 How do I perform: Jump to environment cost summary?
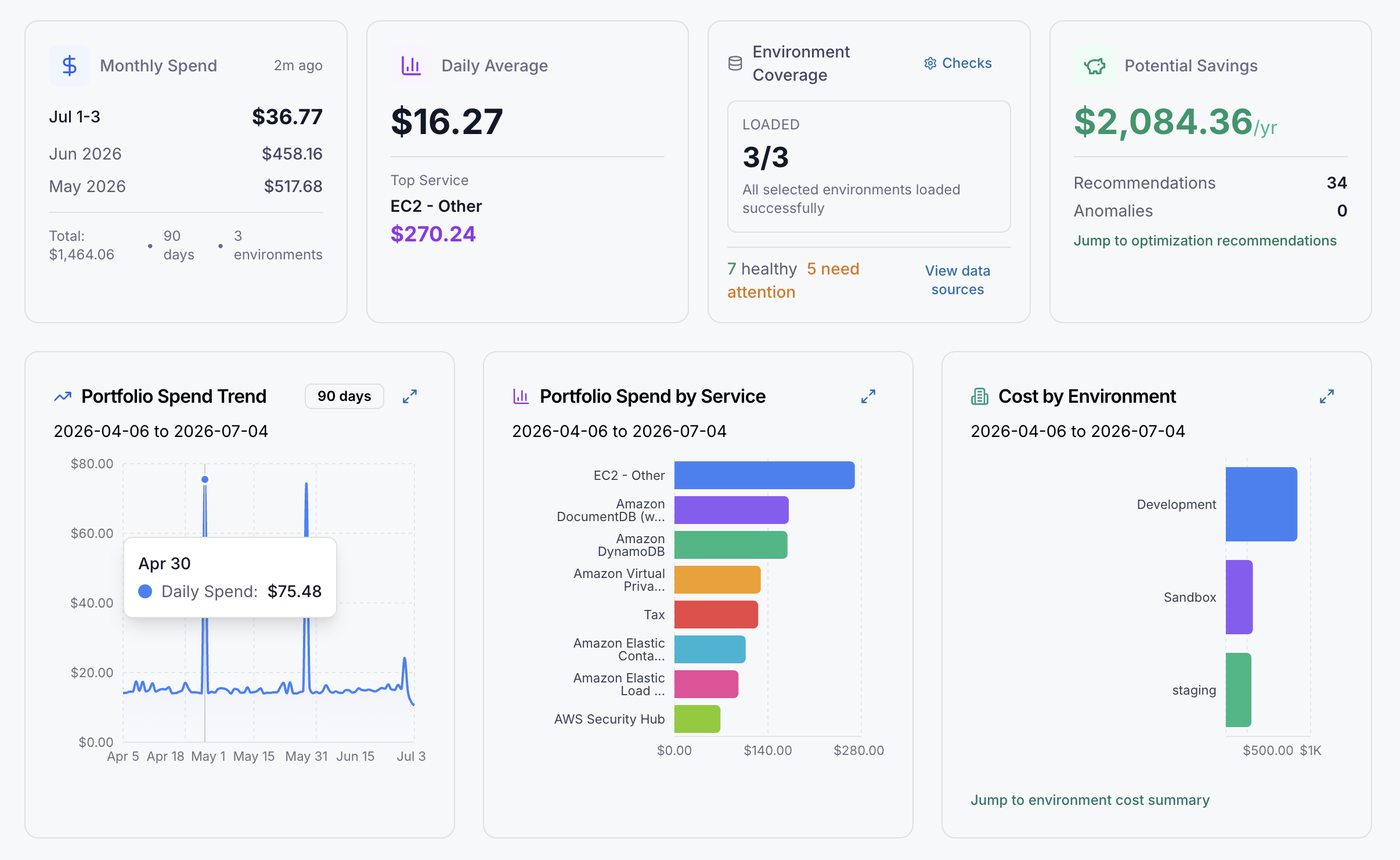[x=1090, y=800]
